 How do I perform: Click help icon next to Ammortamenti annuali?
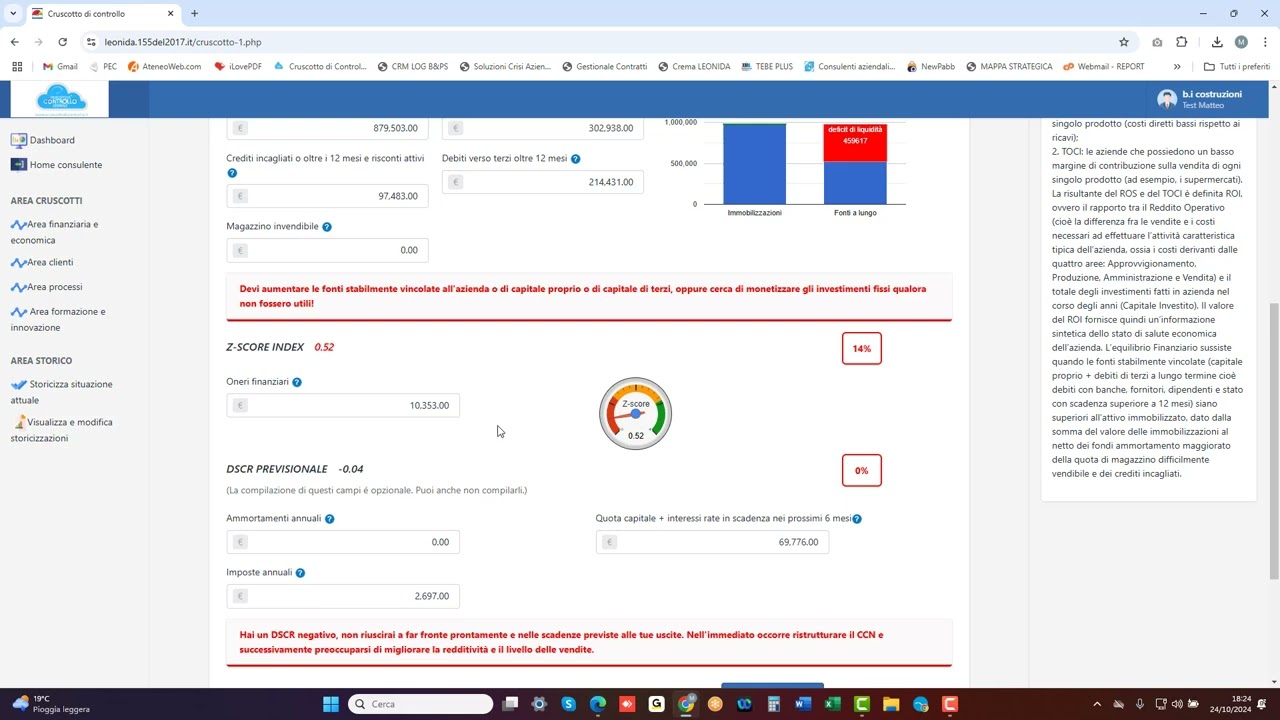(330, 519)
